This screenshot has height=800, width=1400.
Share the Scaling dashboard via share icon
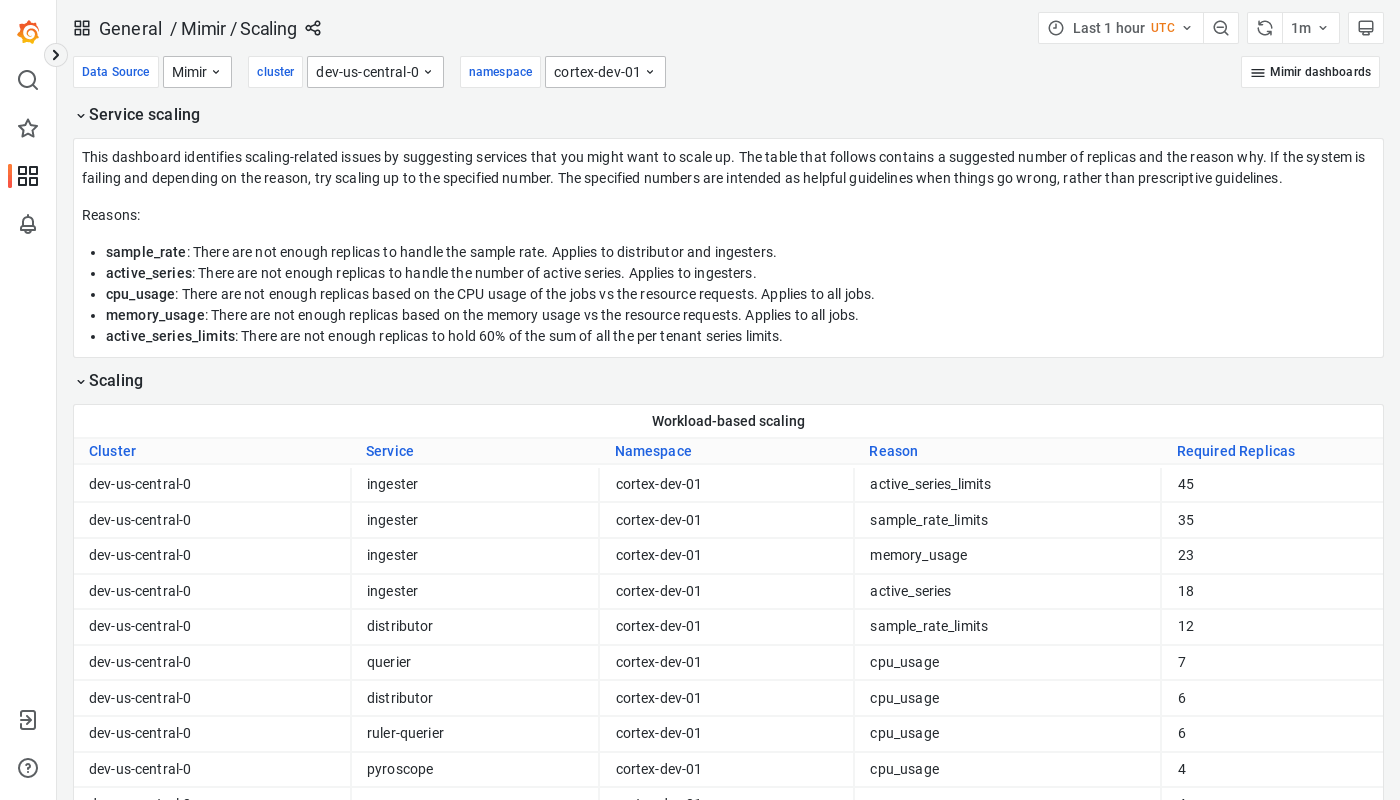(x=313, y=29)
